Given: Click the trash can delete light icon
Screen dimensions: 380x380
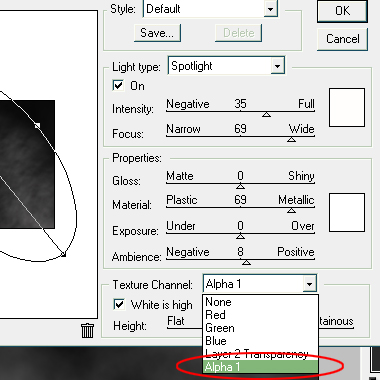Looking at the screenshot, I should (x=87, y=331).
